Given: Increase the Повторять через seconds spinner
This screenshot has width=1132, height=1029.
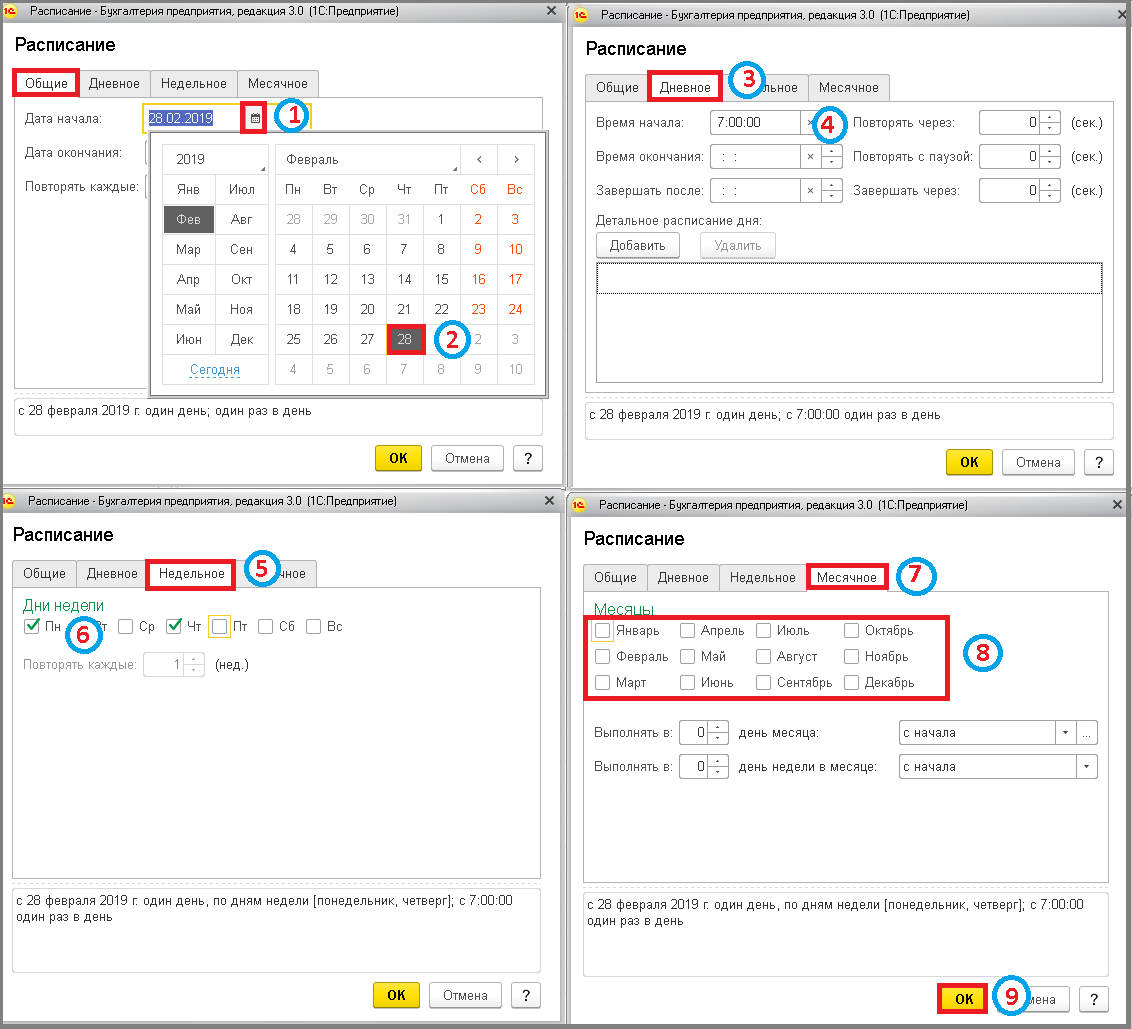Looking at the screenshot, I should [x=1051, y=117].
